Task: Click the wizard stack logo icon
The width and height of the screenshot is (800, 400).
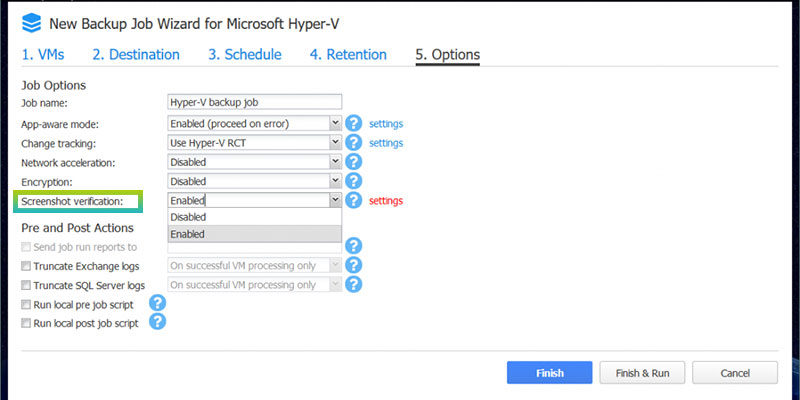Action: 32,23
